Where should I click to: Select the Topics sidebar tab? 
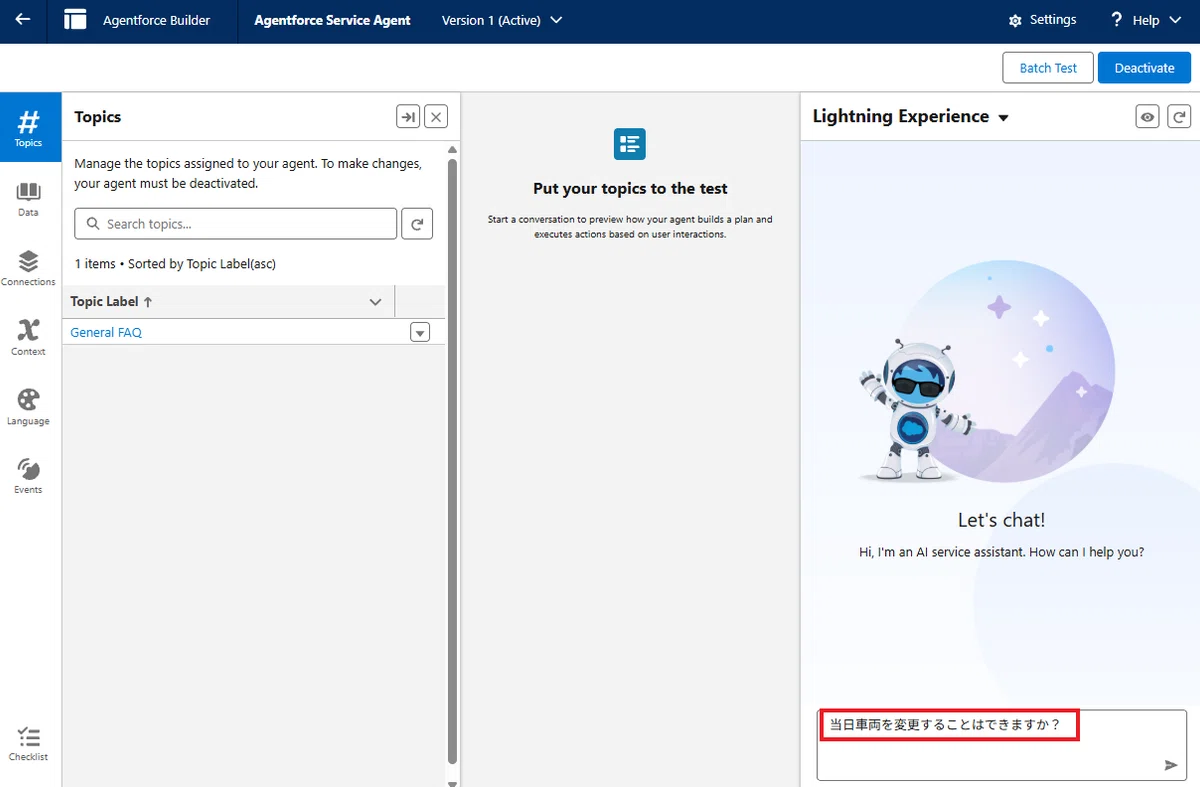pos(29,128)
